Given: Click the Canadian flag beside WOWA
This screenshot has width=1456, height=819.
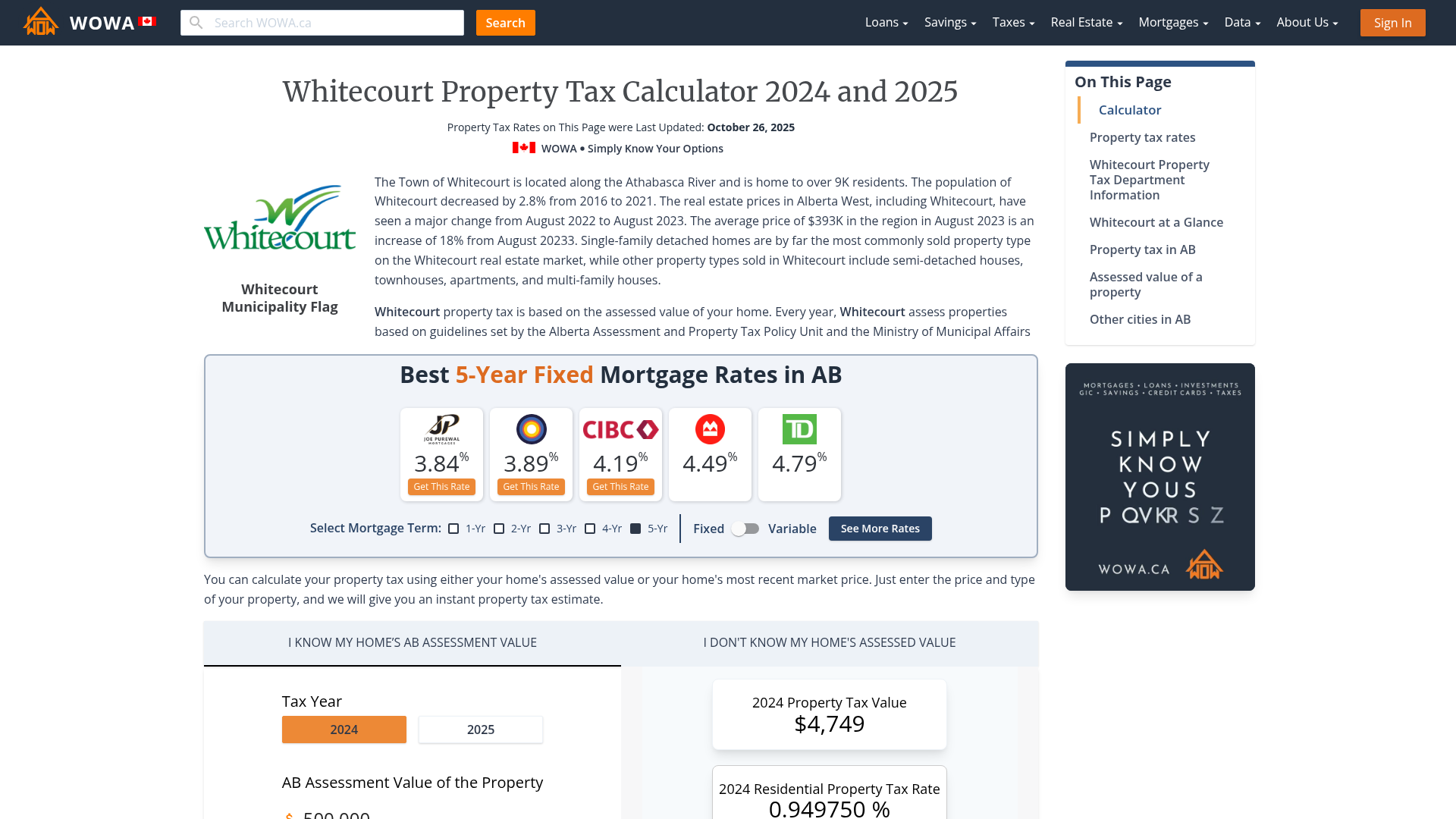Looking at the screenshot, I should 146,20.
